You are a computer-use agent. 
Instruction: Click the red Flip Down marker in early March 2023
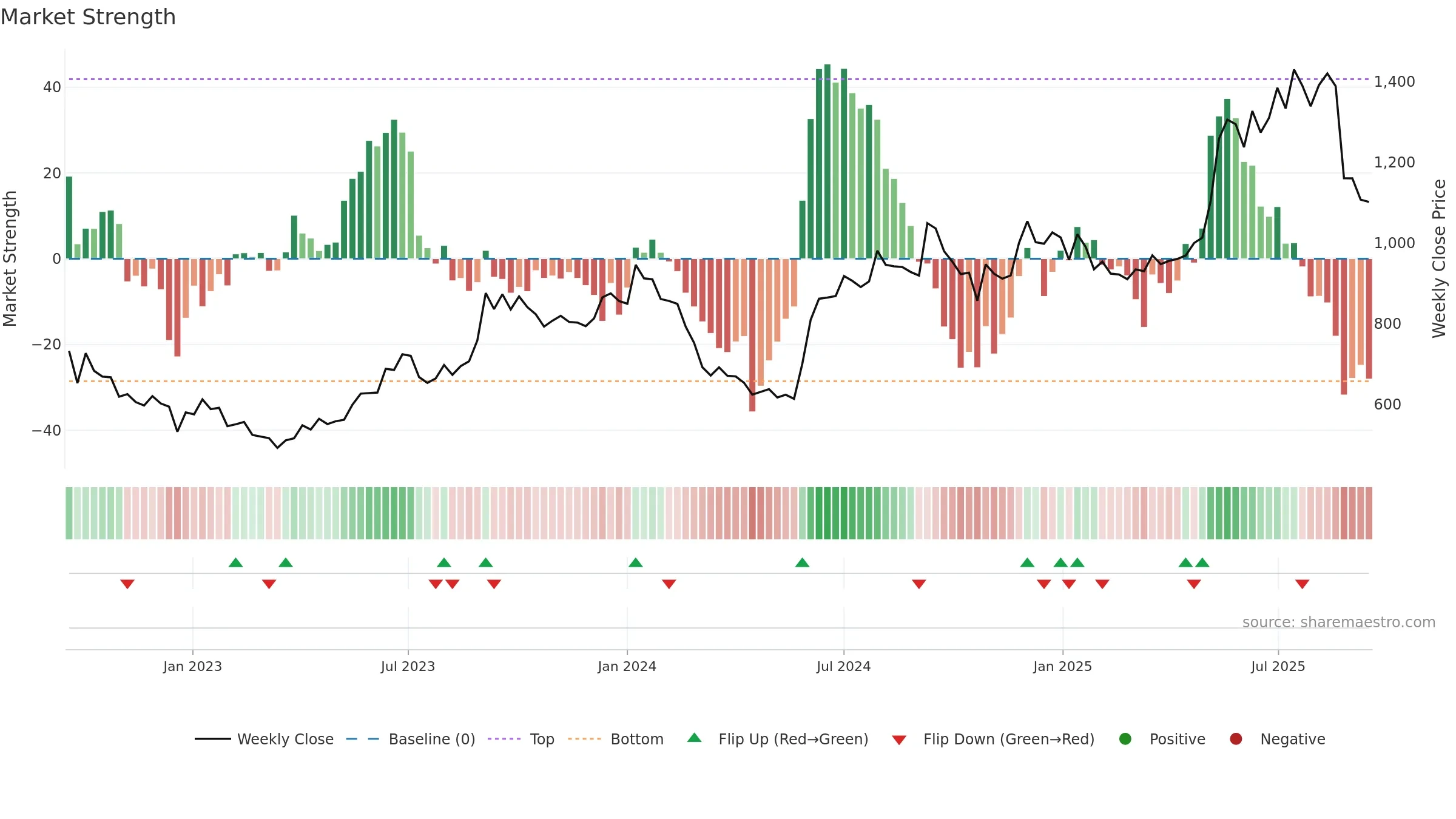point(269,584)
